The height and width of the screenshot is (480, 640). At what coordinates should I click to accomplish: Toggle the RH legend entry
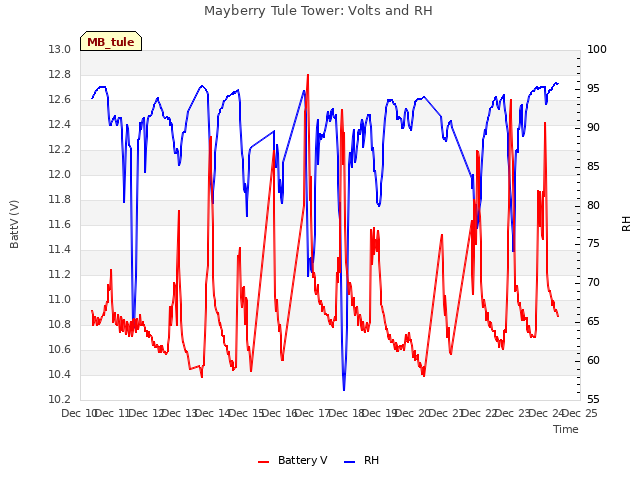[x=362, y=460]
